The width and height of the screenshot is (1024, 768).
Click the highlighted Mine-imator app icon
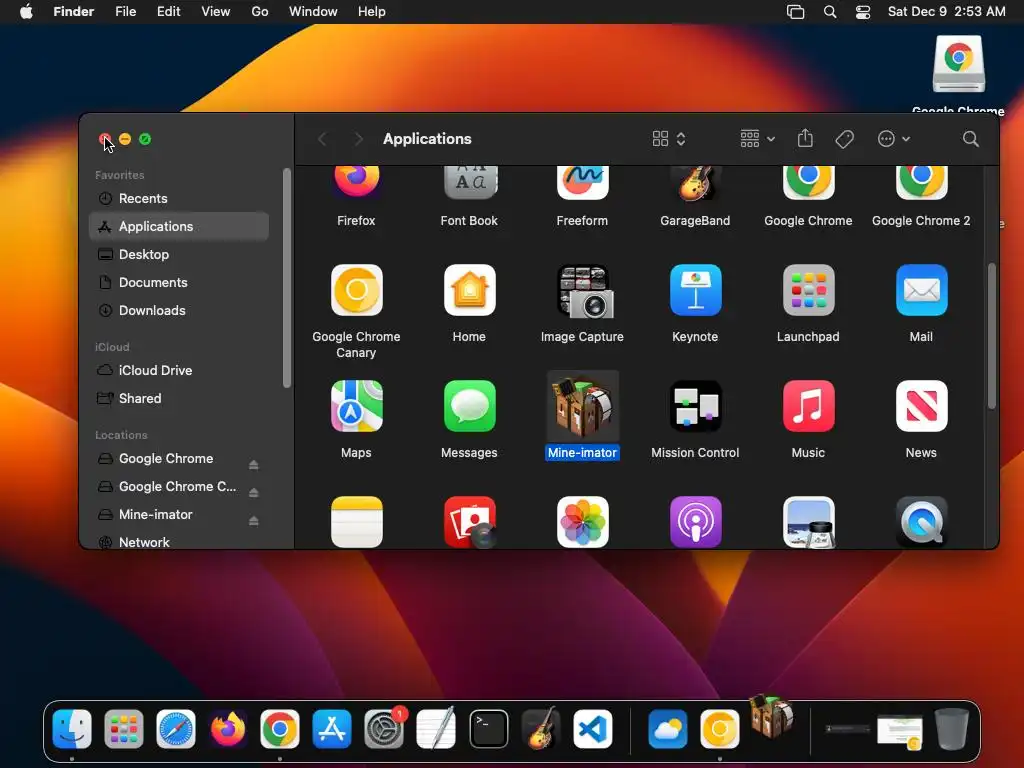tap(582, 406)
